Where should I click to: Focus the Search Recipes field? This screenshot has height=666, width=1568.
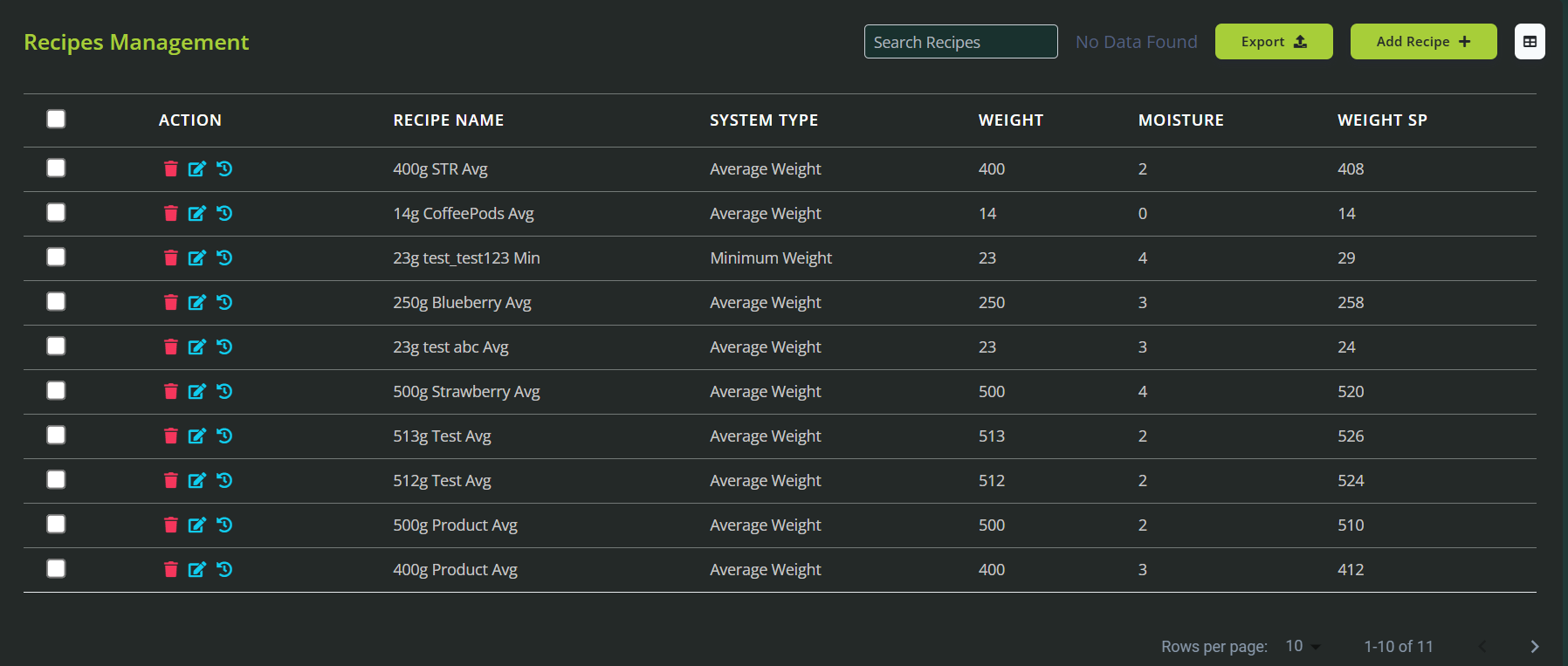(x=960, y=42)
